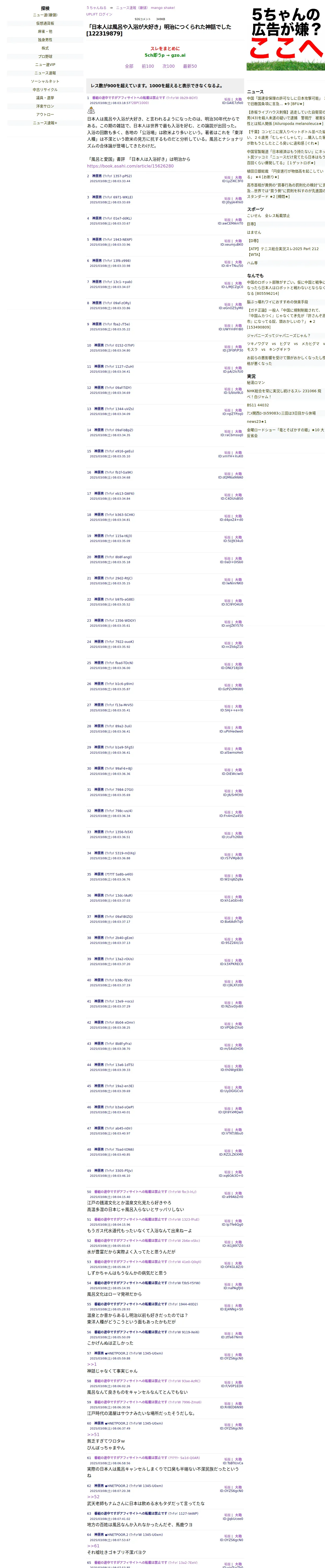Jump to the 前100 posts

(x=148, y=66)
